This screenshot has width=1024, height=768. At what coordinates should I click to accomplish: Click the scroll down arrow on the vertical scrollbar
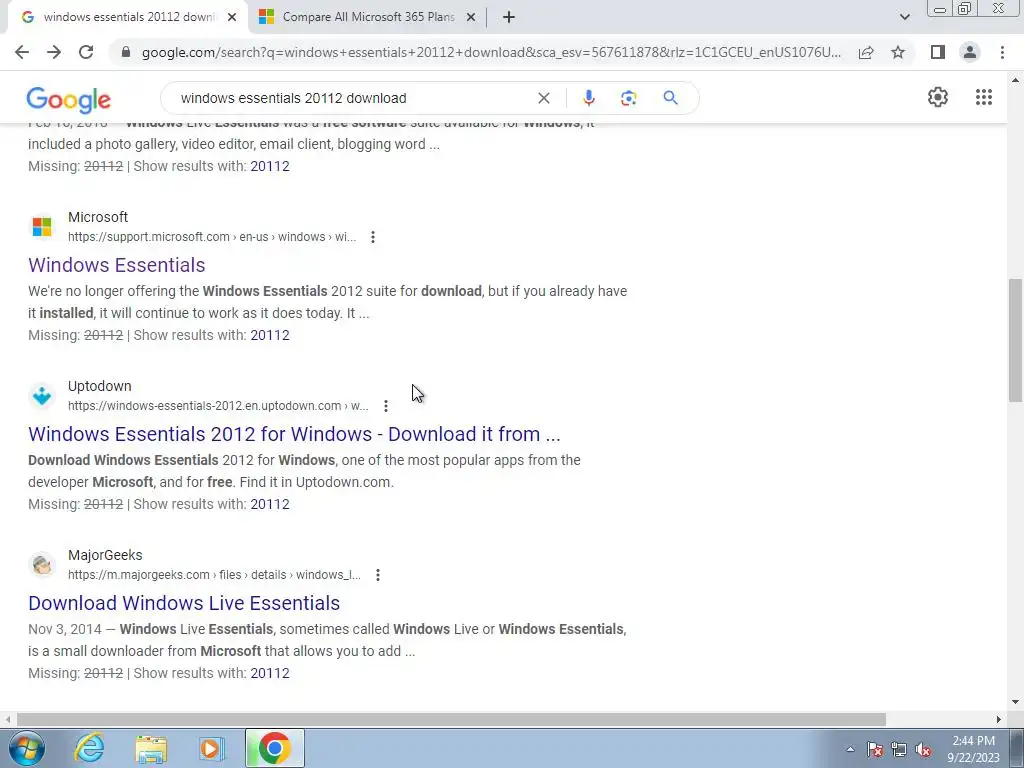[1015, 703]
